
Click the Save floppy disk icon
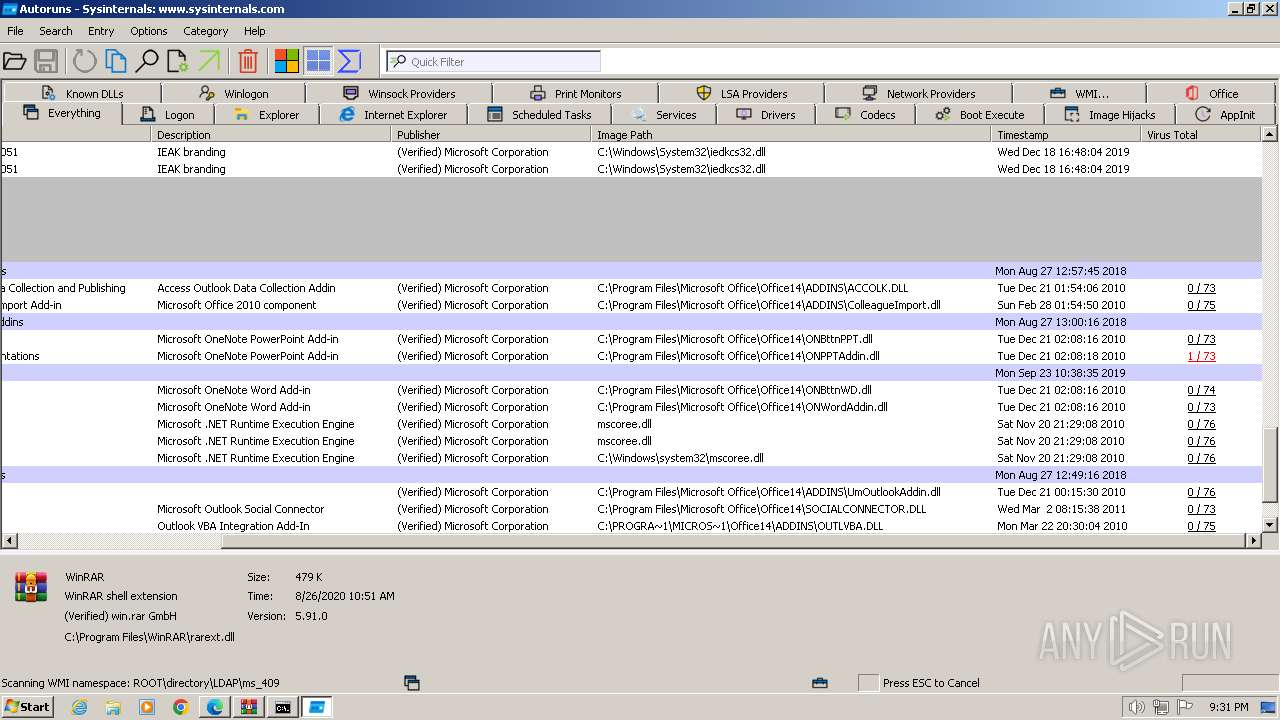pos(46,61)
